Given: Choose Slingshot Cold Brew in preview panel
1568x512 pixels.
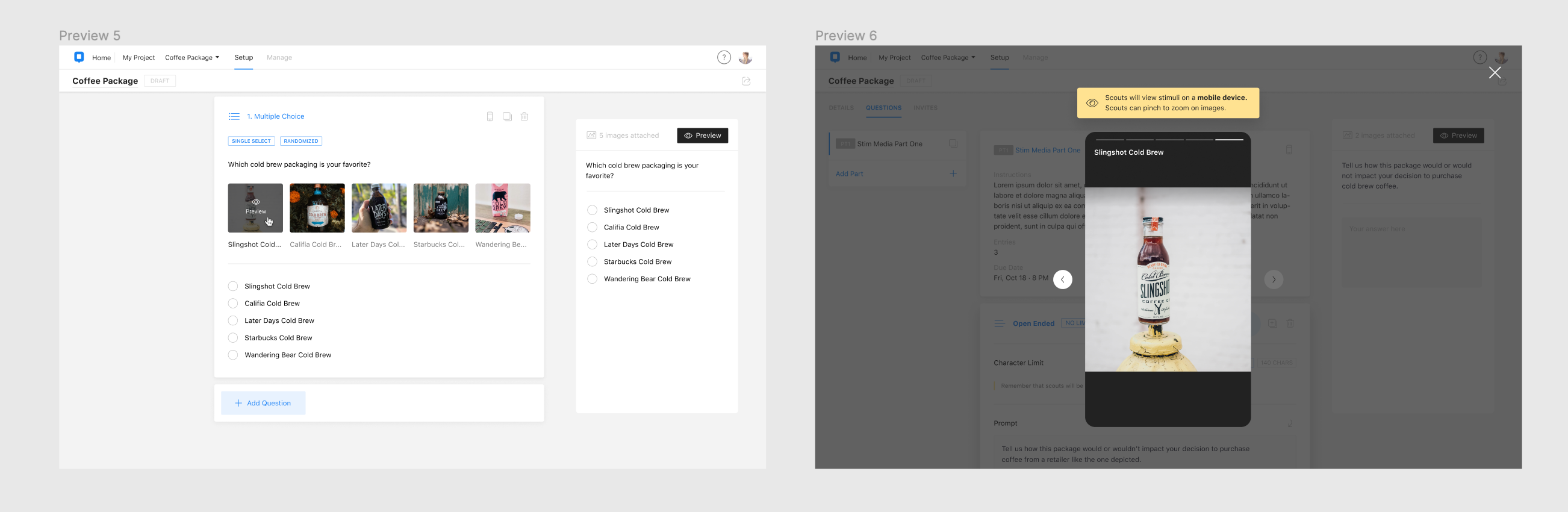Looking at the screenshot, I should pos(593,210).
